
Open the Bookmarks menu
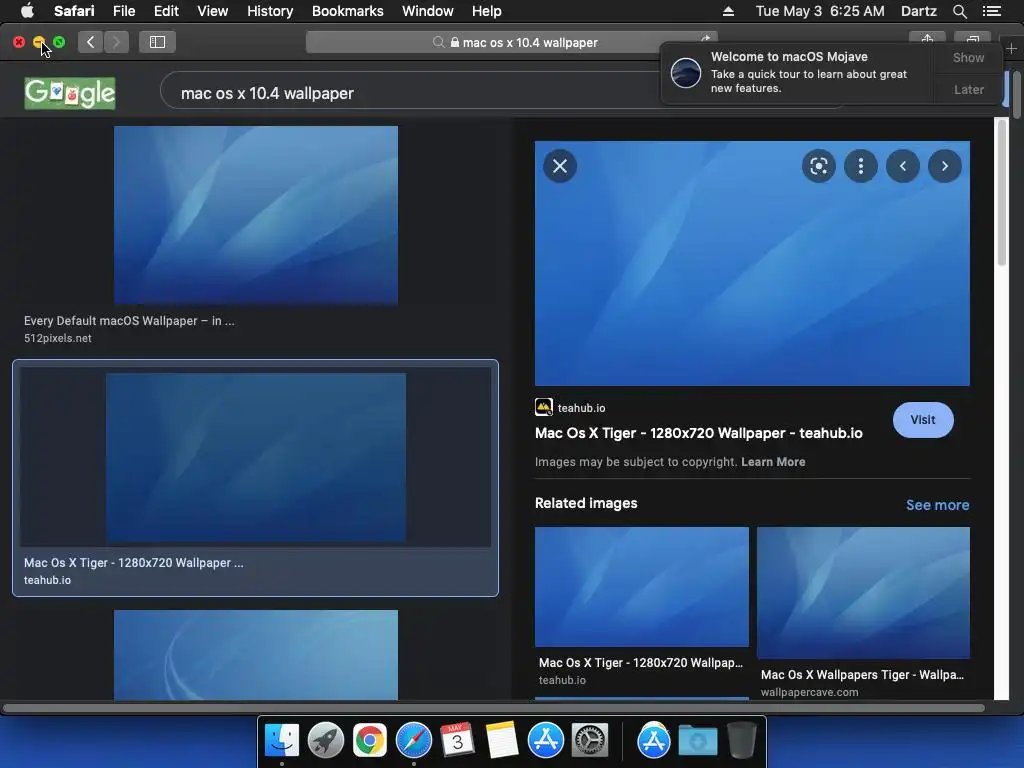pos(347,11)
